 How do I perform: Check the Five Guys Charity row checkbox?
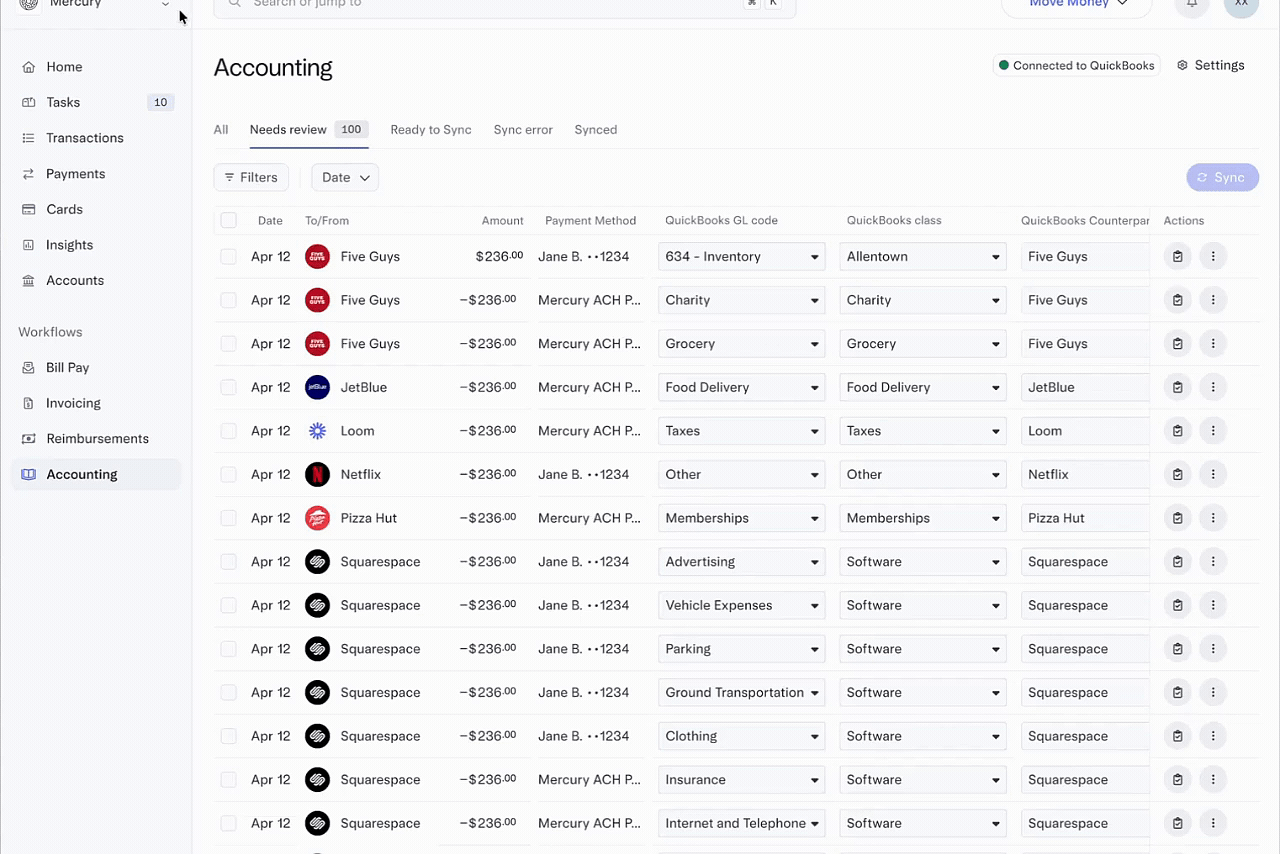[229, 301]
